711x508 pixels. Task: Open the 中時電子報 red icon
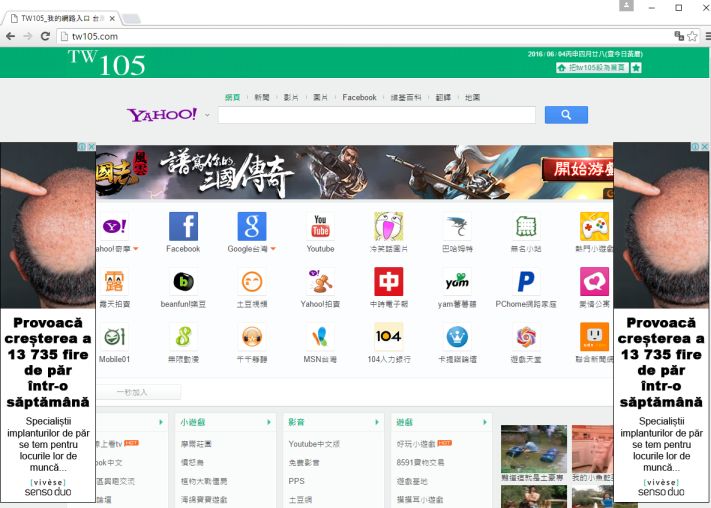(x=389, y=282)
